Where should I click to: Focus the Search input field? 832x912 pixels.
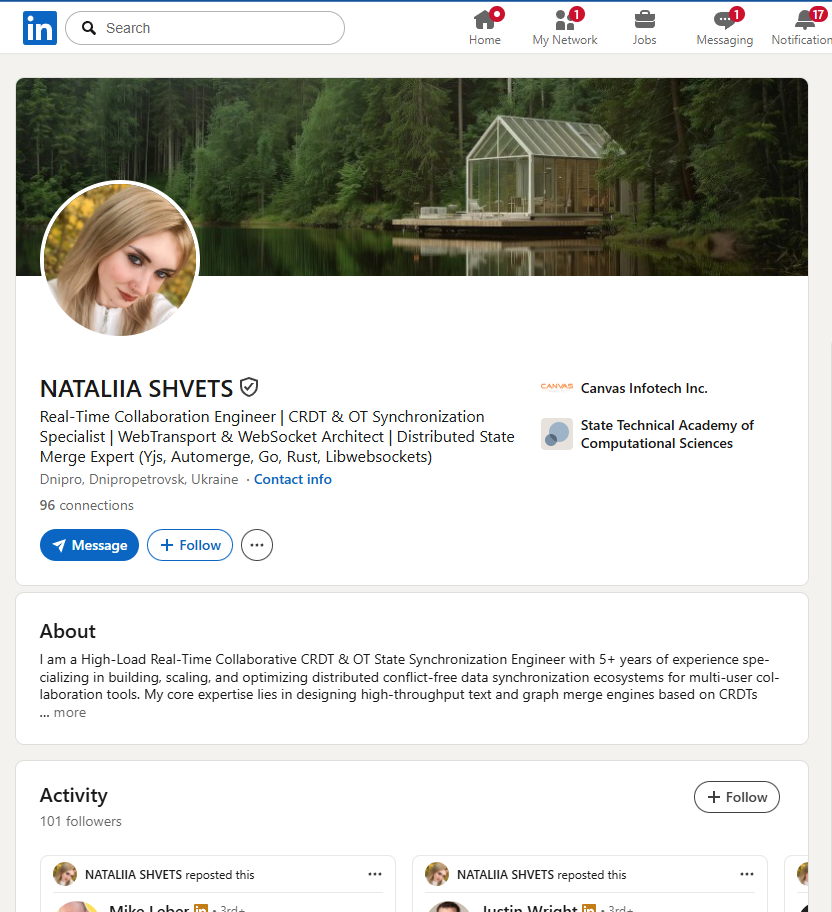coord(205,28)
